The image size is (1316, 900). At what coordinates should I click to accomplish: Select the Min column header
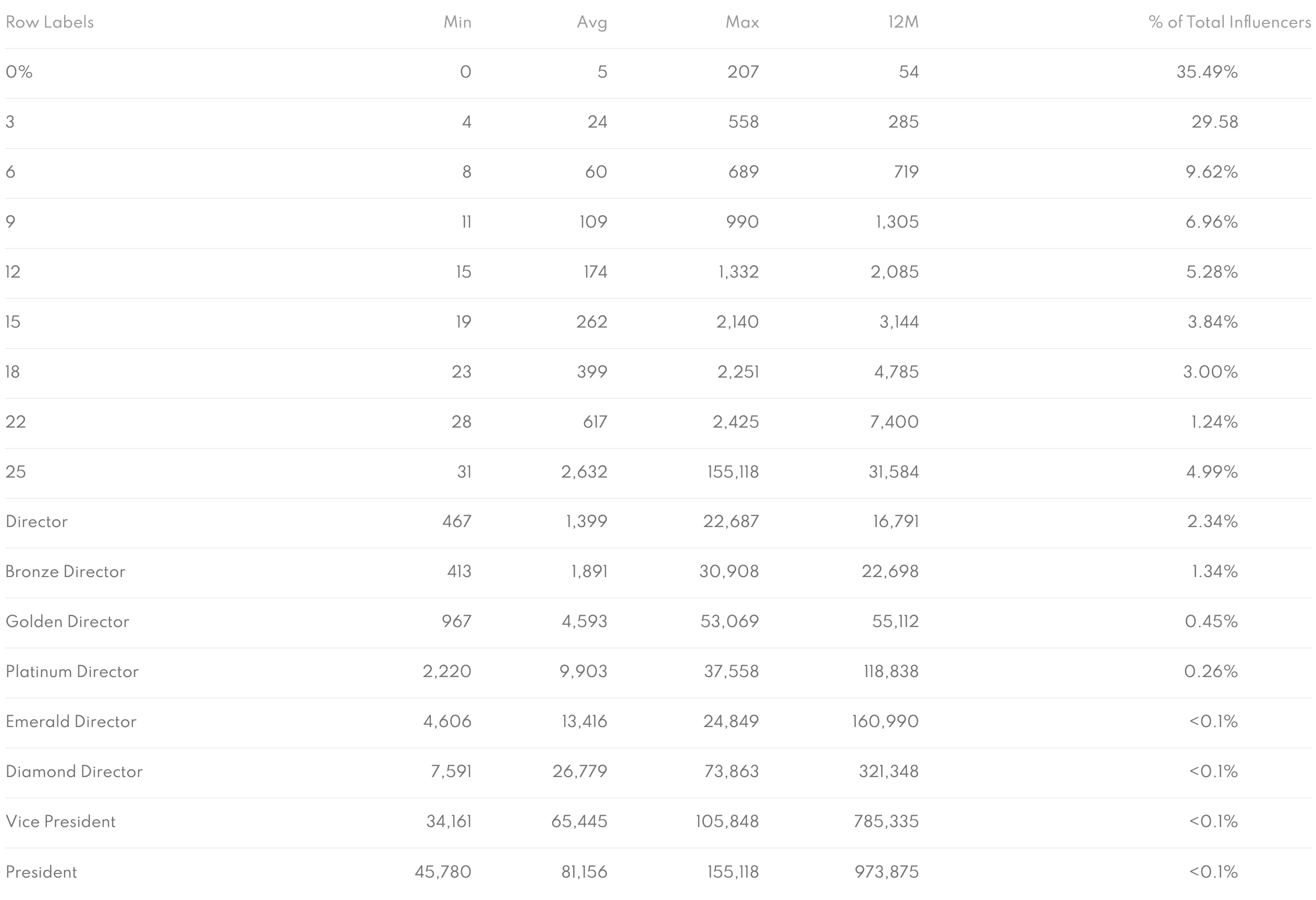(457, 22)
